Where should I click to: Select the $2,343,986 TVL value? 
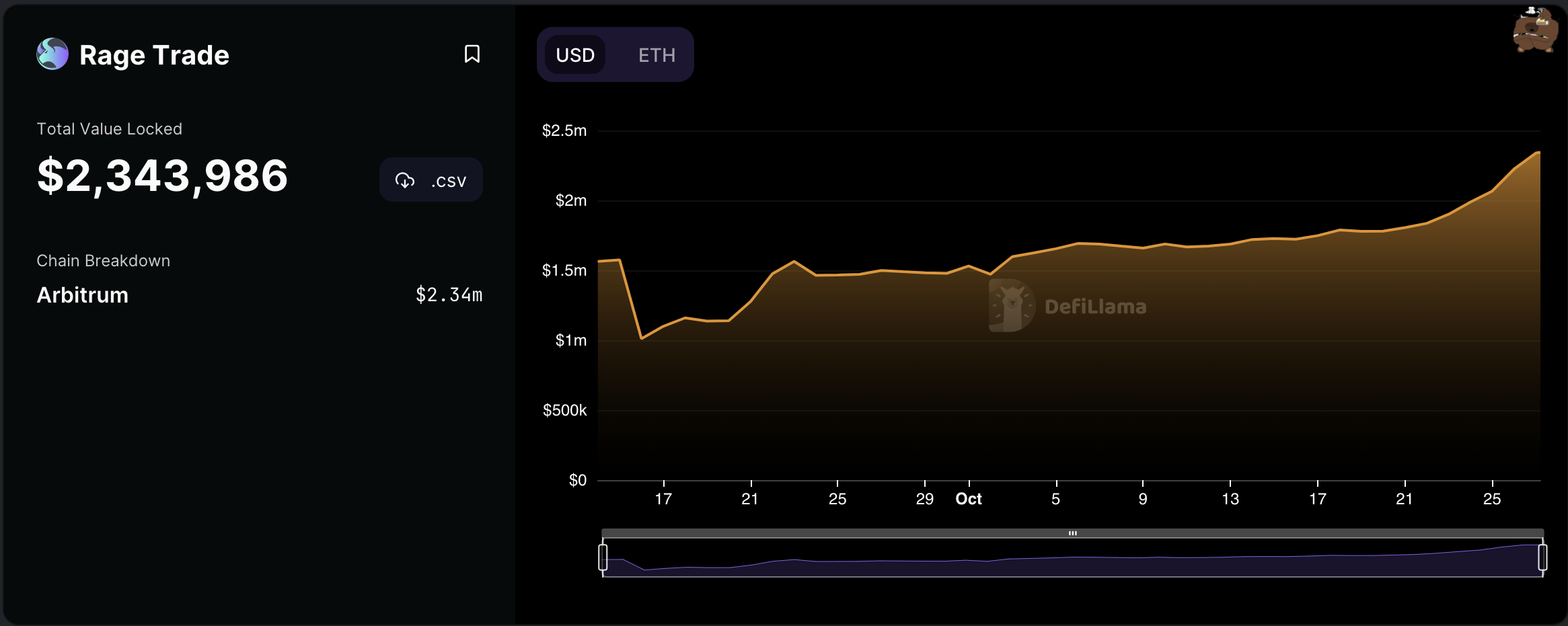coord(163,176)
